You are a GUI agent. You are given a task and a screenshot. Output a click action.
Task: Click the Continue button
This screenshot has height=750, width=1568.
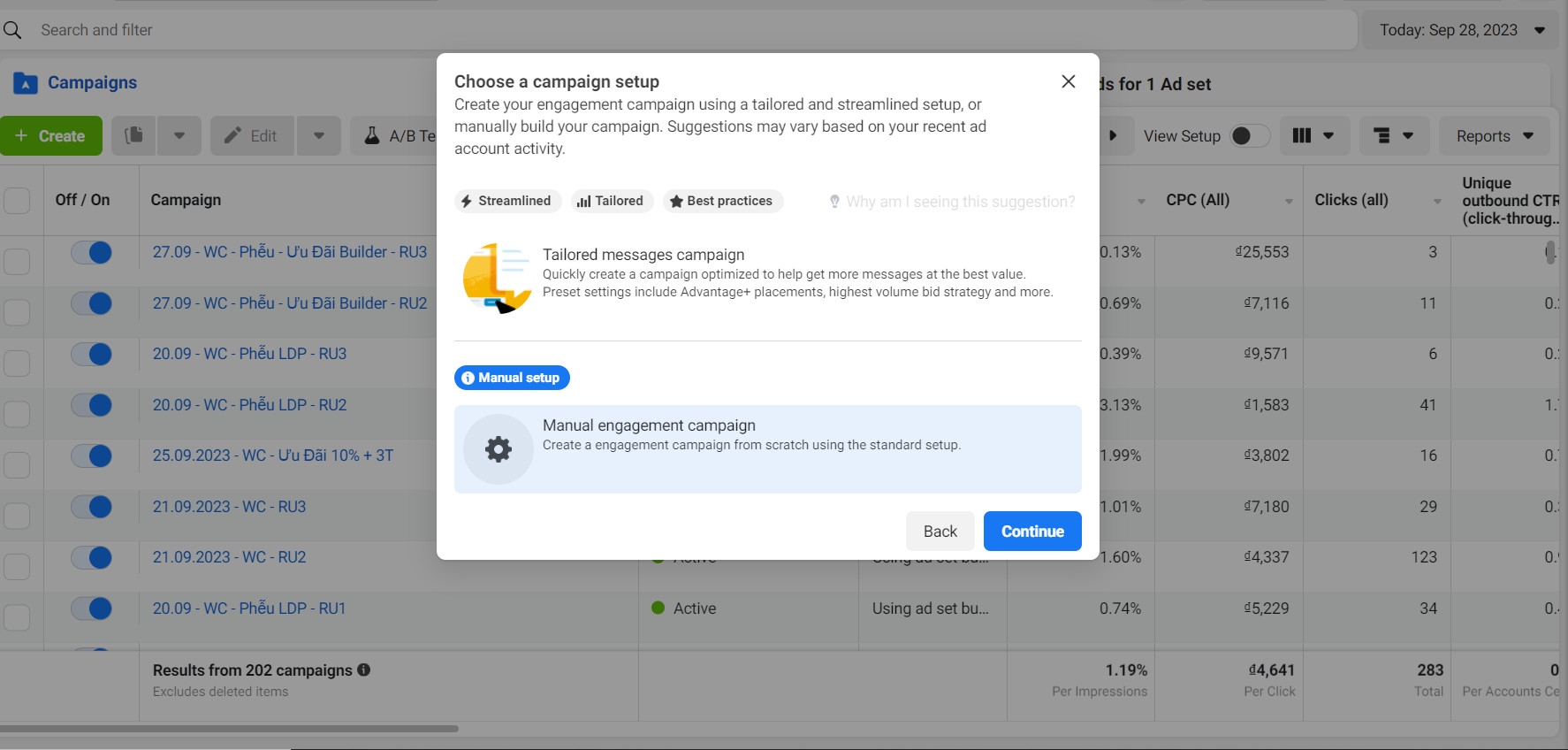(1031, 532)
